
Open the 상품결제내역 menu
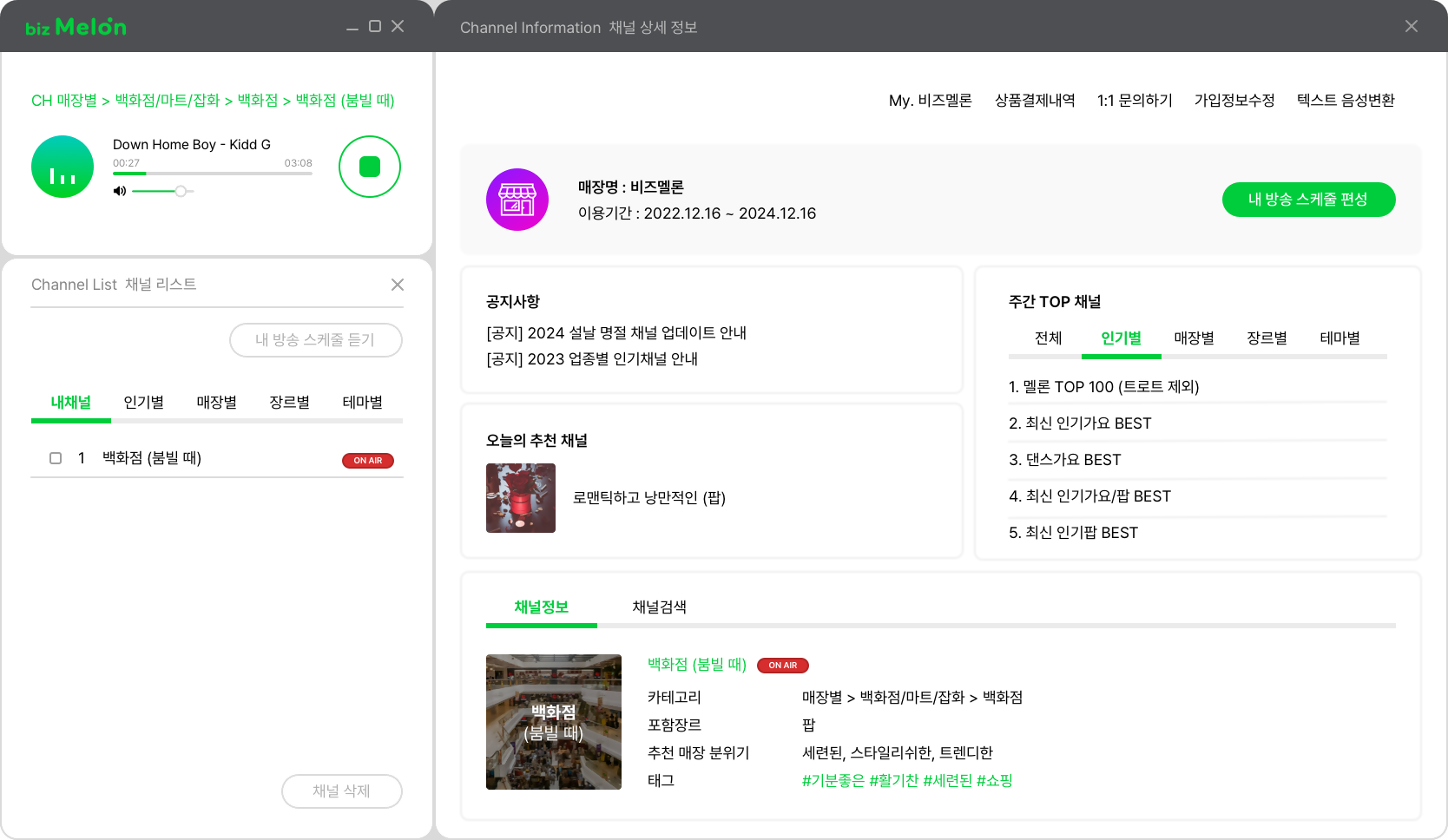1035,101
